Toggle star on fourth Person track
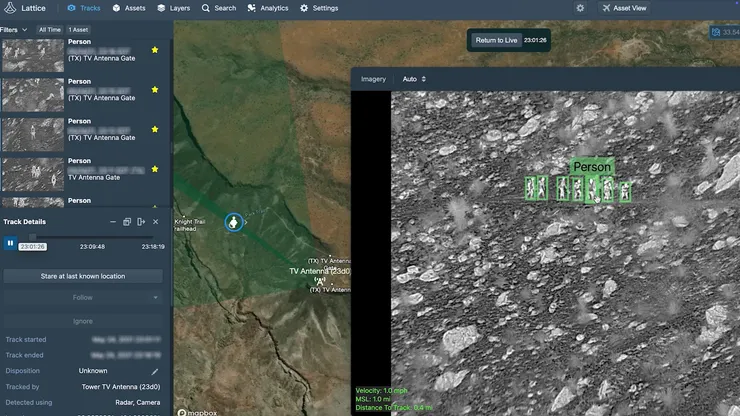 point(154,168)
